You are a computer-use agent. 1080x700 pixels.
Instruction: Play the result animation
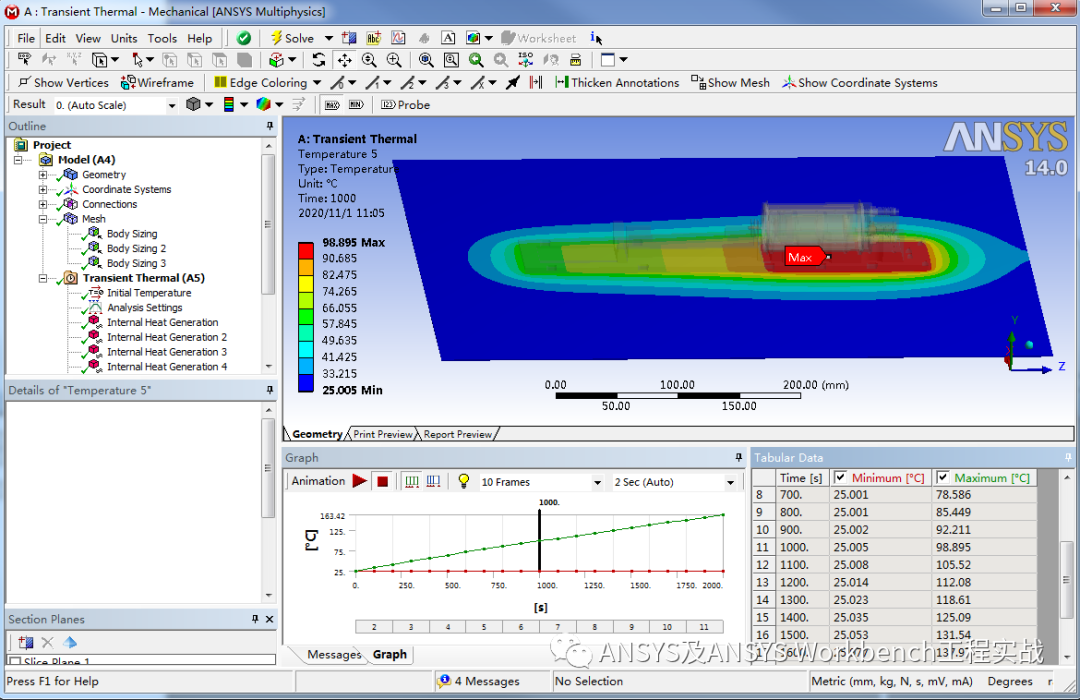click(360, 481)
